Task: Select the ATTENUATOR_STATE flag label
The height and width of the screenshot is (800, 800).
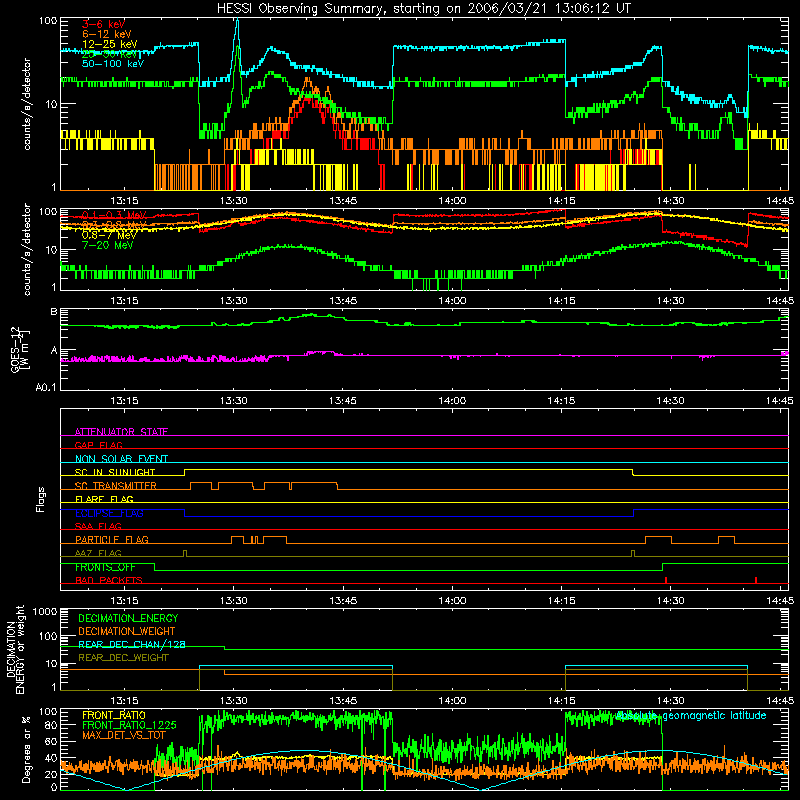Action: pyautogui.click(x=121, y=432)
